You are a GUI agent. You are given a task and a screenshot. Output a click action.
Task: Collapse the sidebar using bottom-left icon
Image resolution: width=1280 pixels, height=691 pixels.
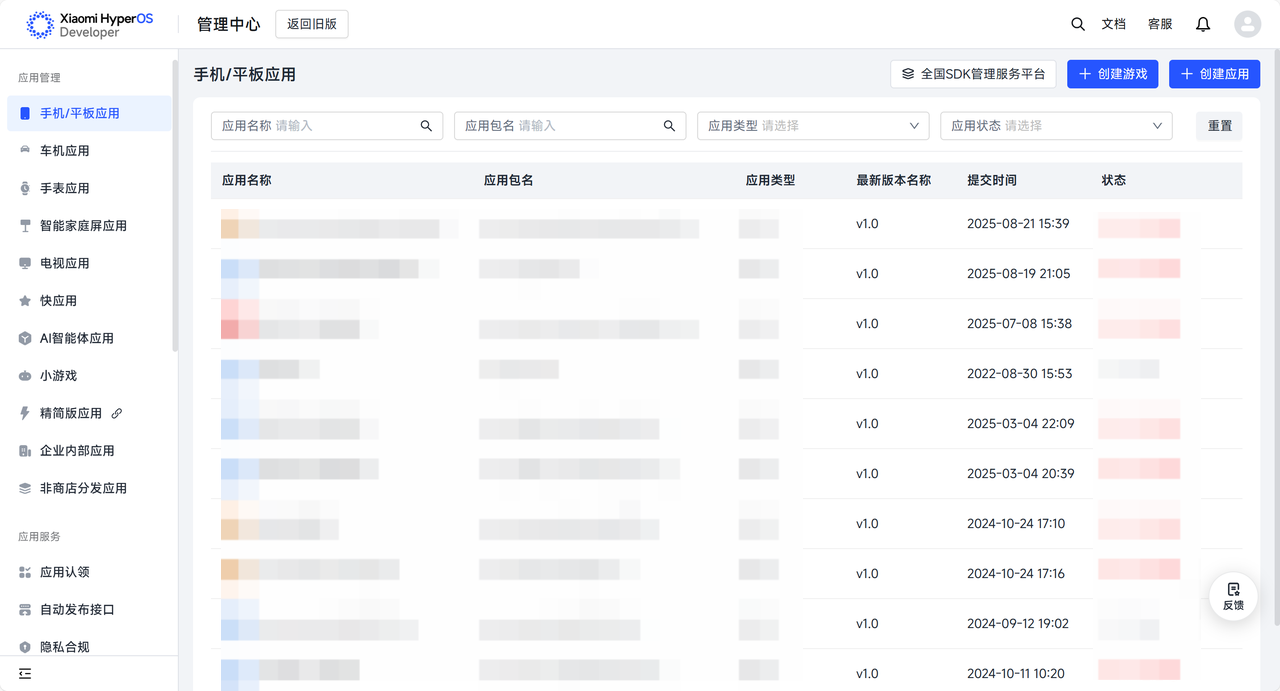pos(25,673)
